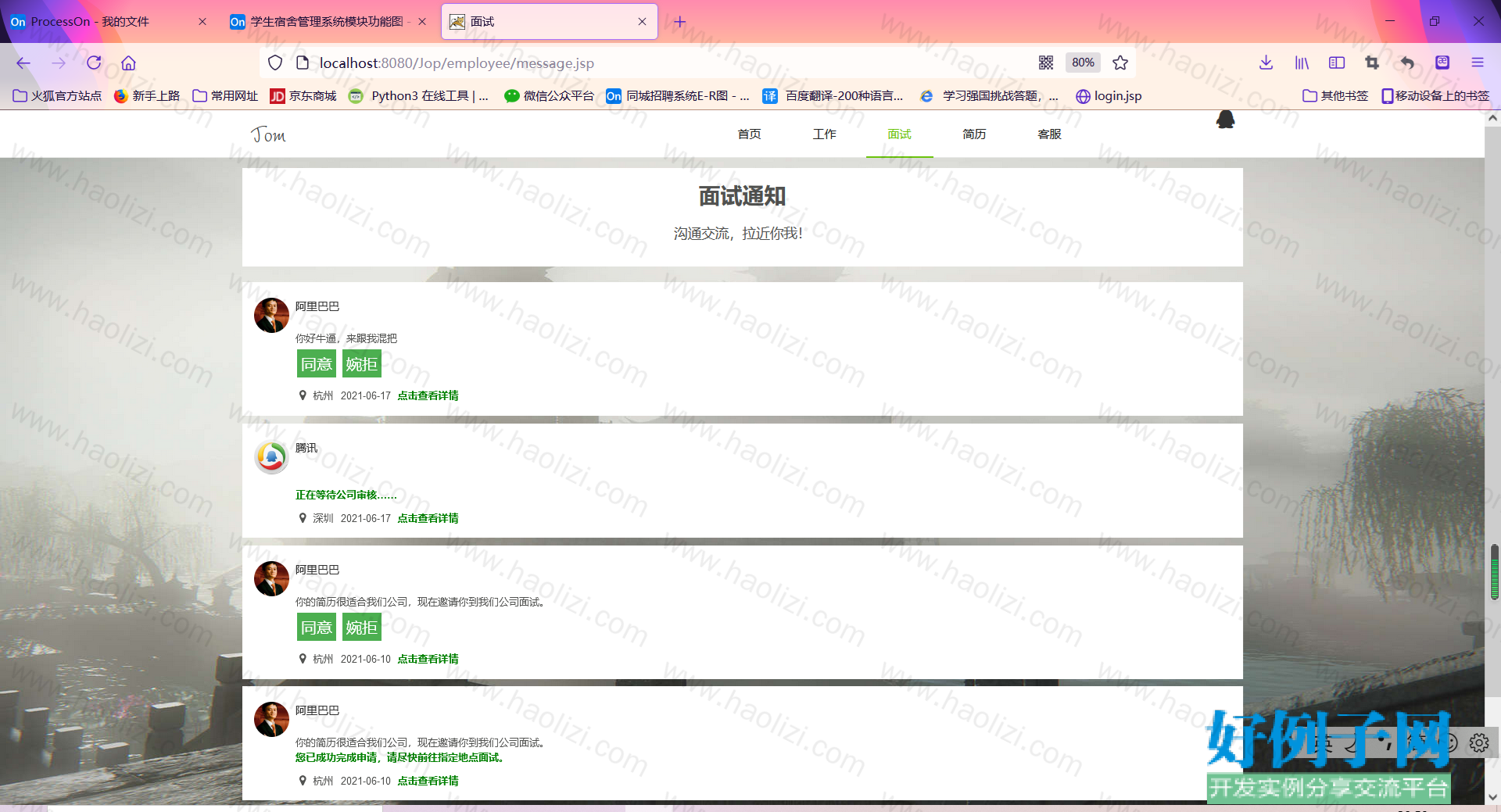Open 同城招聘系统E-R图 bookmark
Screen dimensions: 1501x812
679,96
